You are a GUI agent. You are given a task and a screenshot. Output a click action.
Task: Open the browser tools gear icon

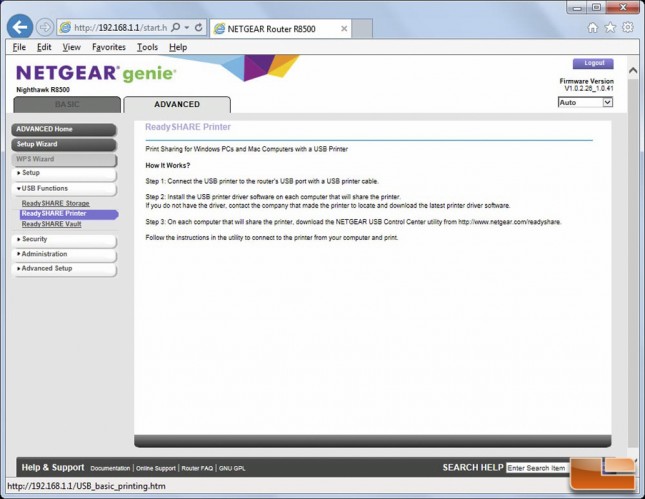628,28
